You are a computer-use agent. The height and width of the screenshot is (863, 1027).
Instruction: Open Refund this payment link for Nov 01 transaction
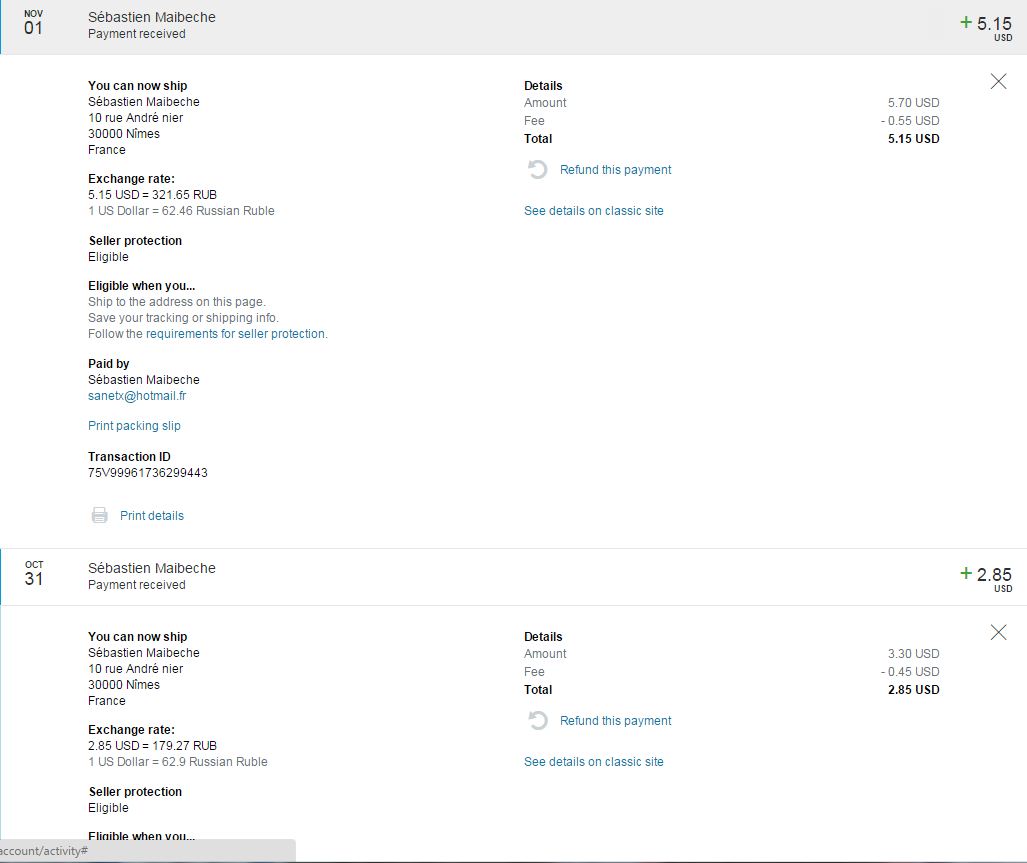point(615,170)
